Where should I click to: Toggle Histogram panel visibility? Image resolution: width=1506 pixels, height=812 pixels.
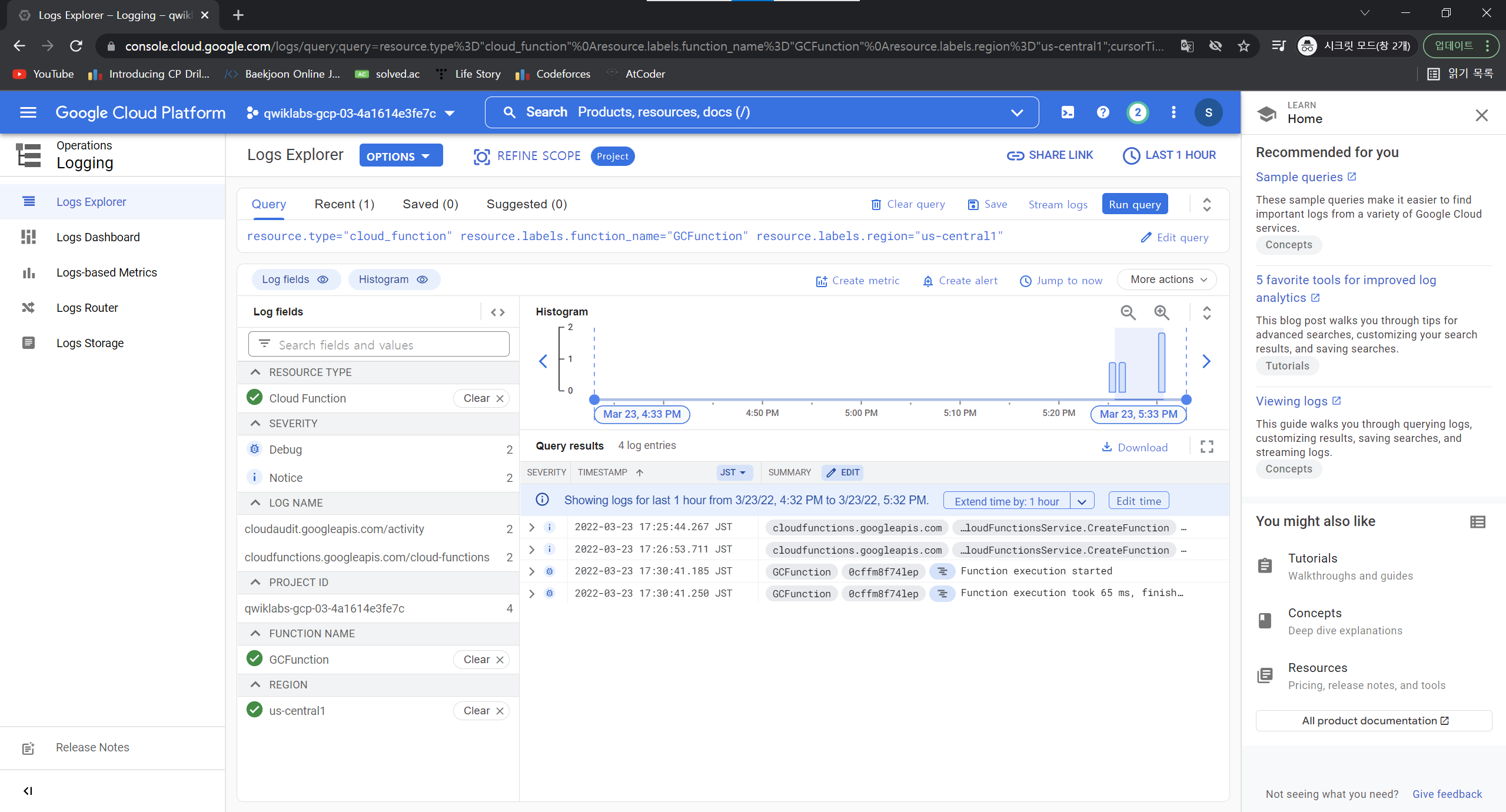393,279
